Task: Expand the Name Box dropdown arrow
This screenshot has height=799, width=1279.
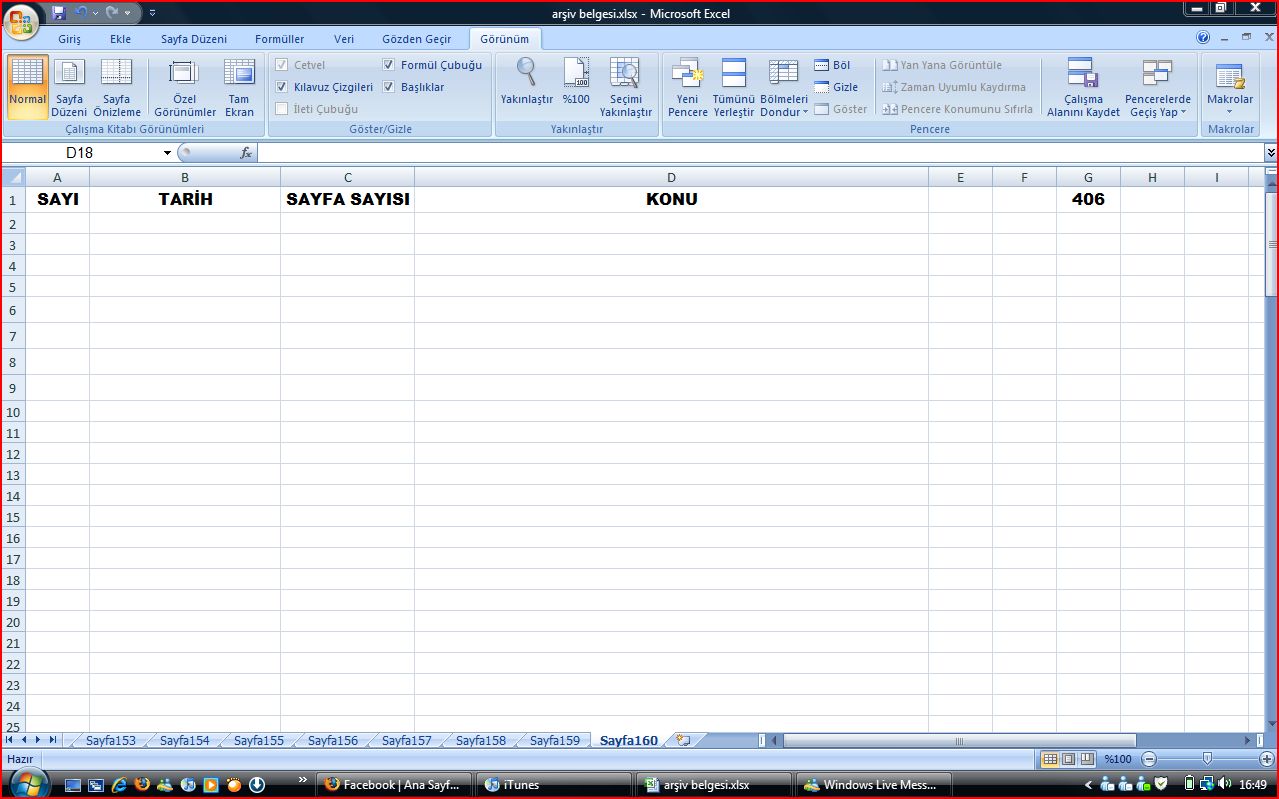Action: tap(167, 153)
